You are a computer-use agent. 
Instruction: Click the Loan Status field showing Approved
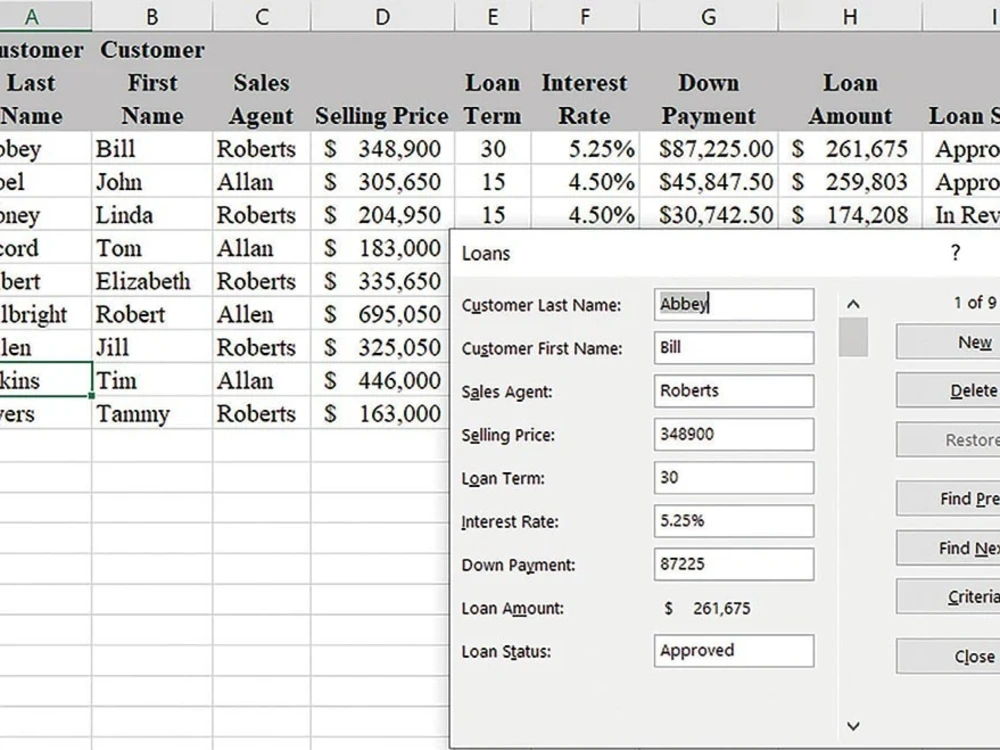click(x=733, y=650)
